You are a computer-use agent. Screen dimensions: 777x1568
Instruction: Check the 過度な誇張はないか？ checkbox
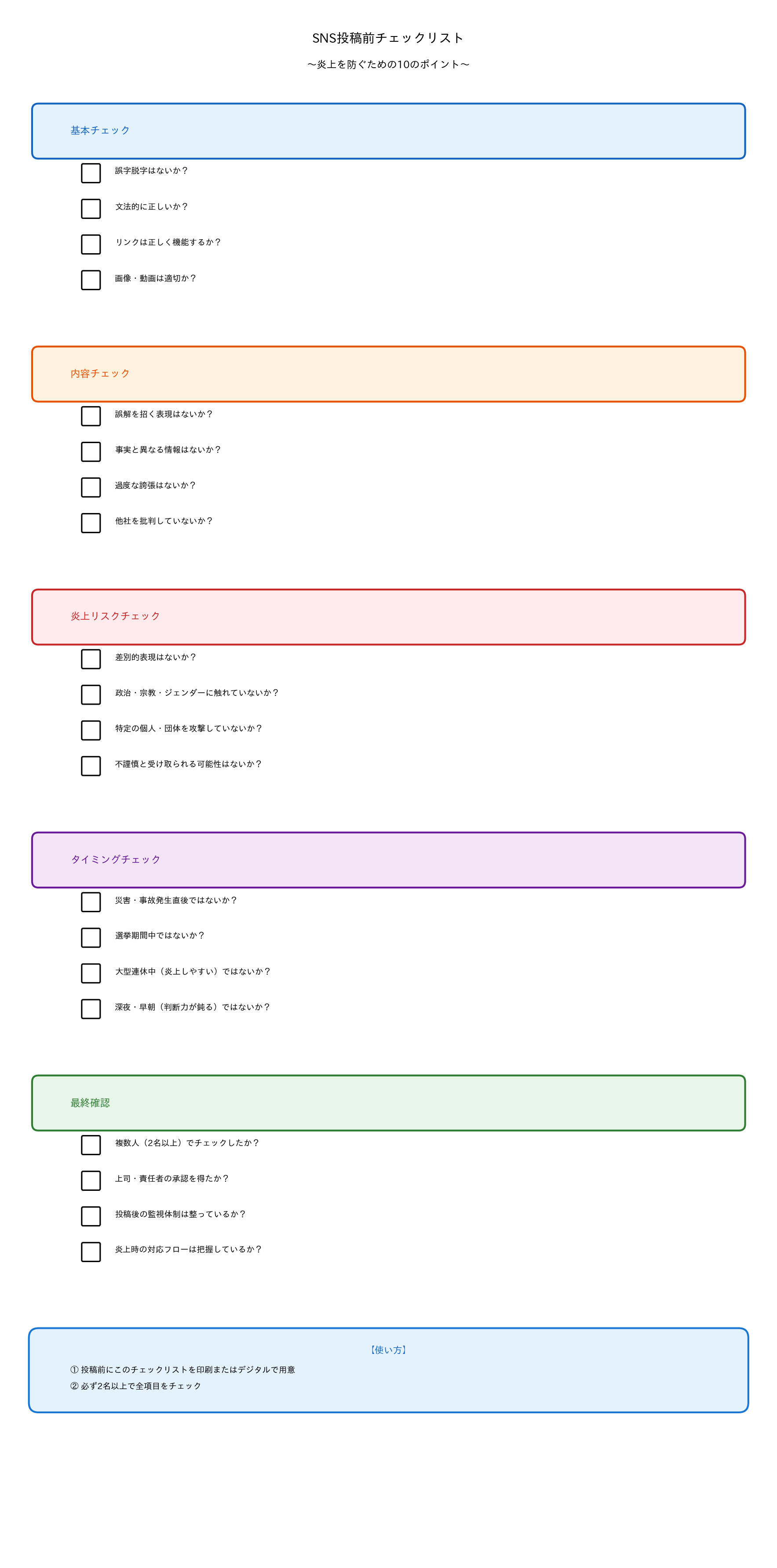(91, 487)
